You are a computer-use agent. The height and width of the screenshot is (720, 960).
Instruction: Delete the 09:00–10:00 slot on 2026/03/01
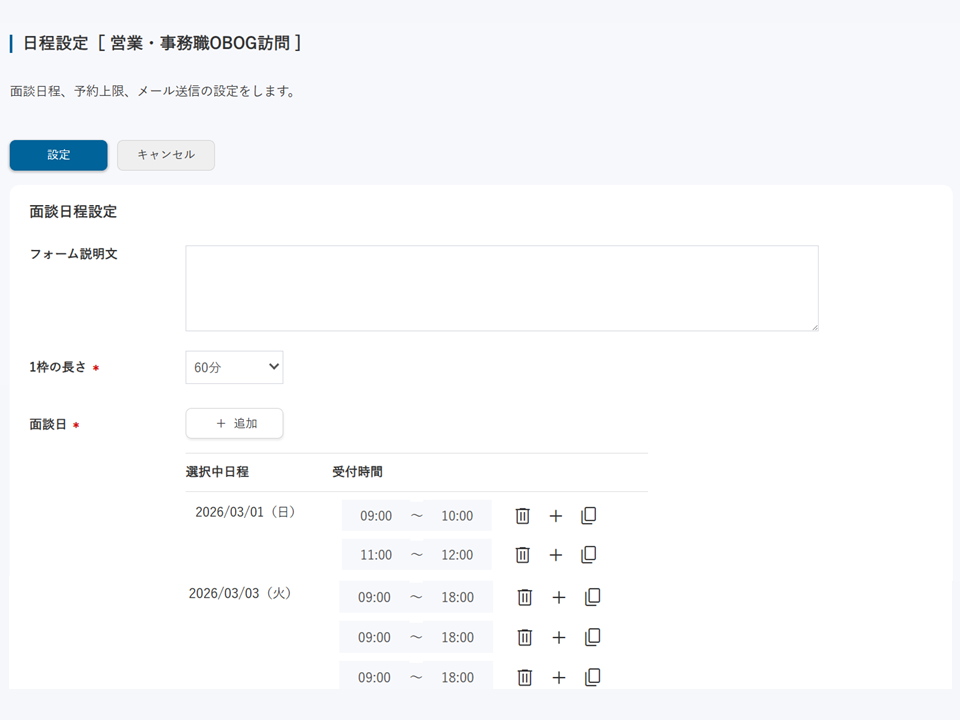pos(521,515)
